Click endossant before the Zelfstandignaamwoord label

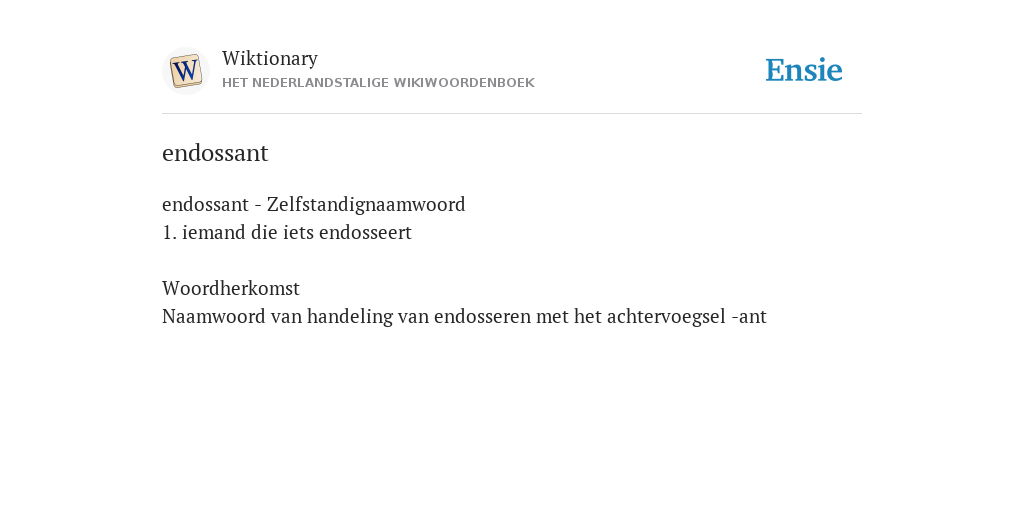205,205
